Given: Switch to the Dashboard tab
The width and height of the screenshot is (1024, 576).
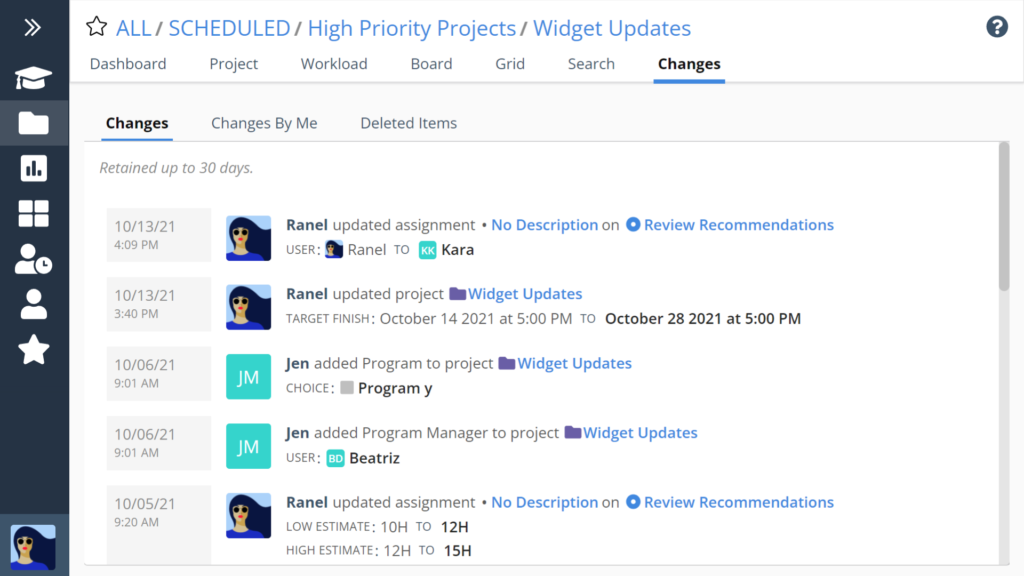Looking at the screenshot, I should click(x=128, y=64).
